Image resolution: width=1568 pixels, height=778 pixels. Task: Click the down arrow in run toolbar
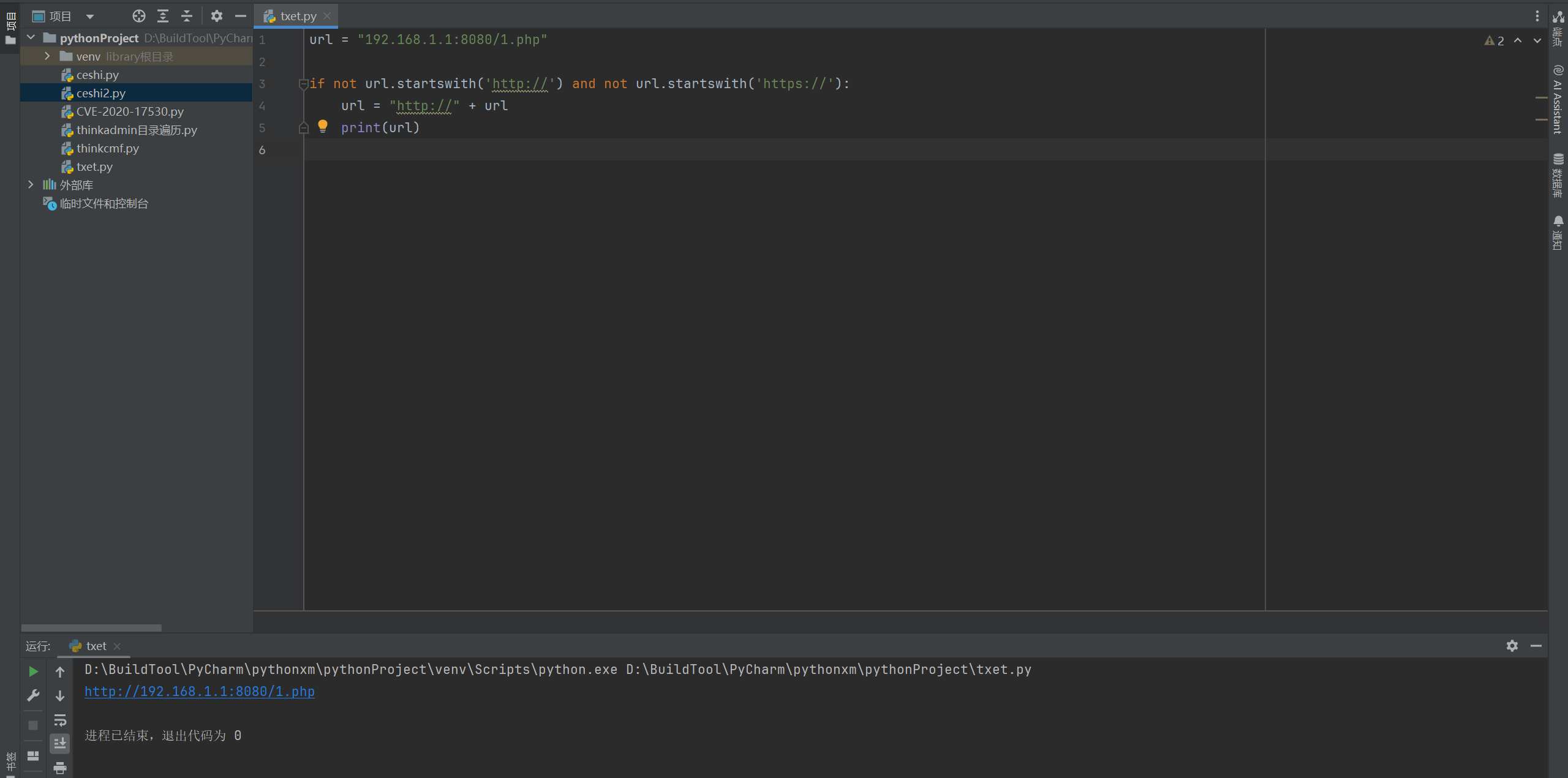click(60, 695)
